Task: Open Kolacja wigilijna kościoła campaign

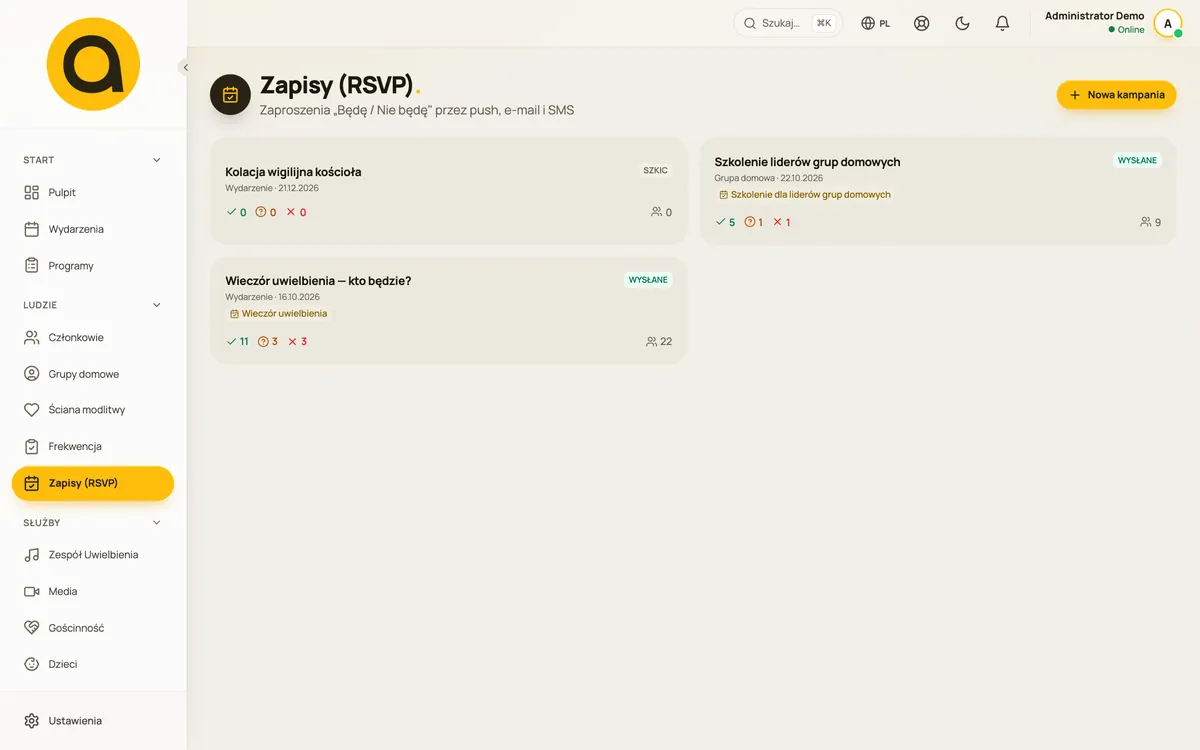Action: tap(449, 191)
